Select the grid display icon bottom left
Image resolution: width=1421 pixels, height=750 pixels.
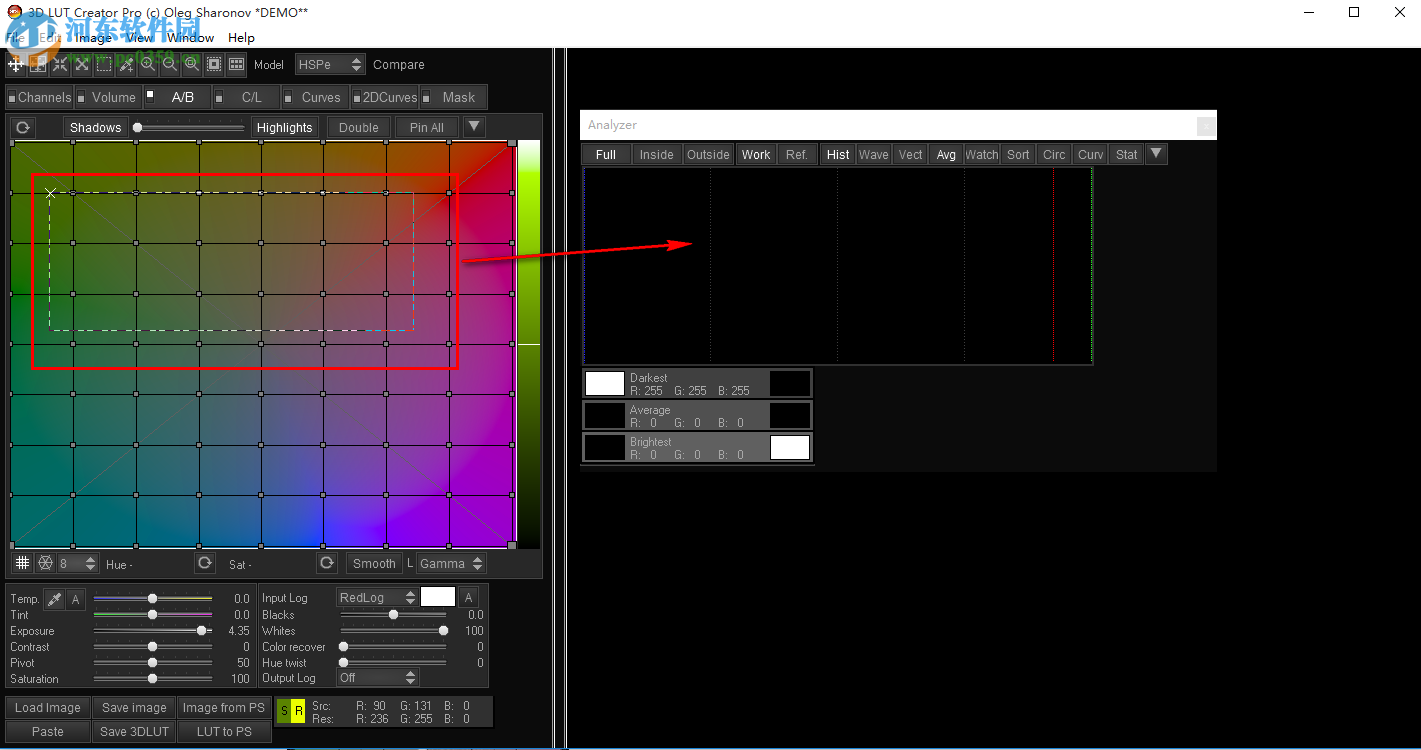click(x=22, y=563)
